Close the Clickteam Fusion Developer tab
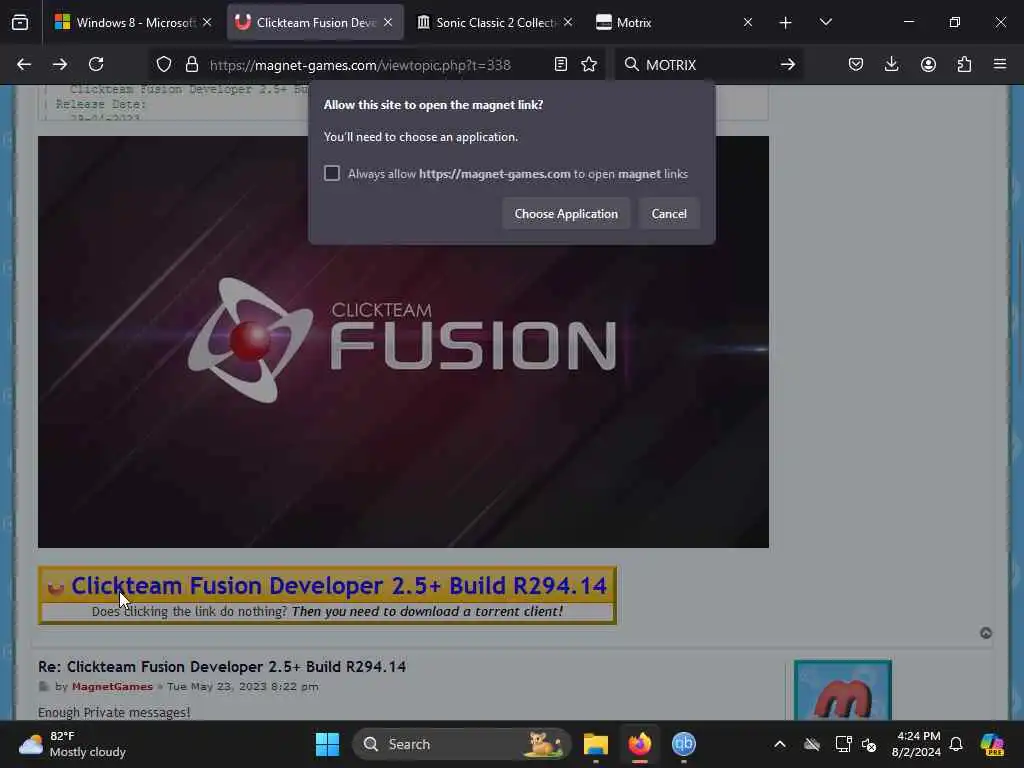 click(x=388, y=22)
